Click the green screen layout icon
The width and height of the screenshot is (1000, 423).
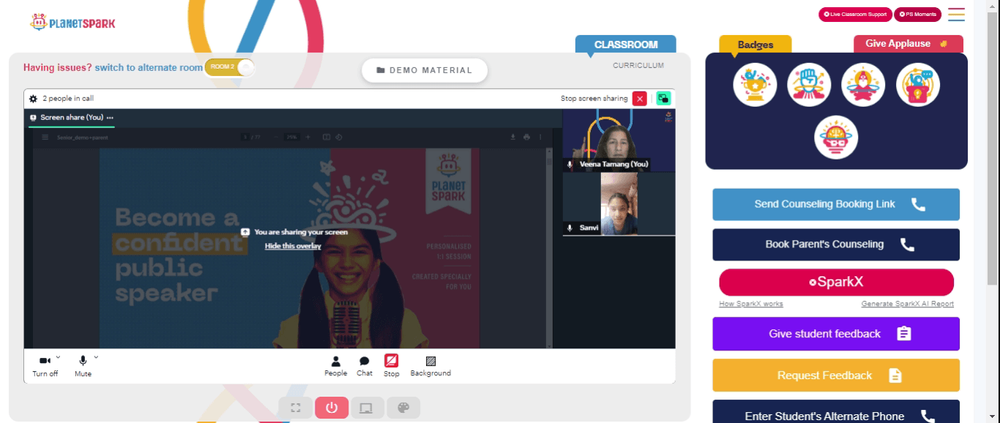coord(664,99)
